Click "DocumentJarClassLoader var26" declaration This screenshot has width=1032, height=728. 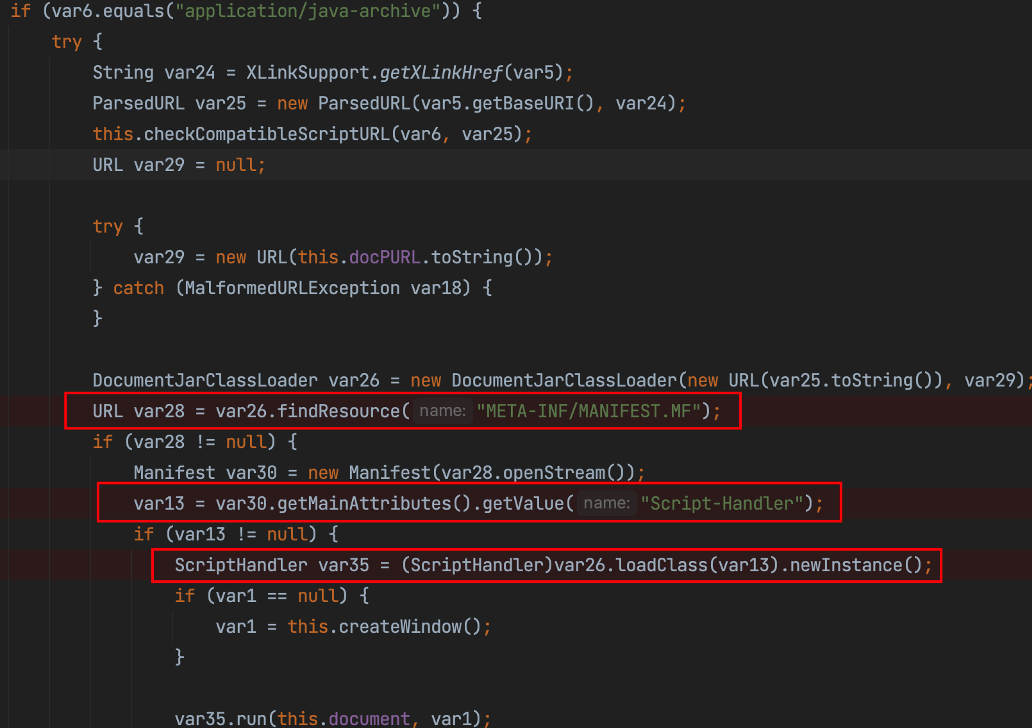[236, 380]
